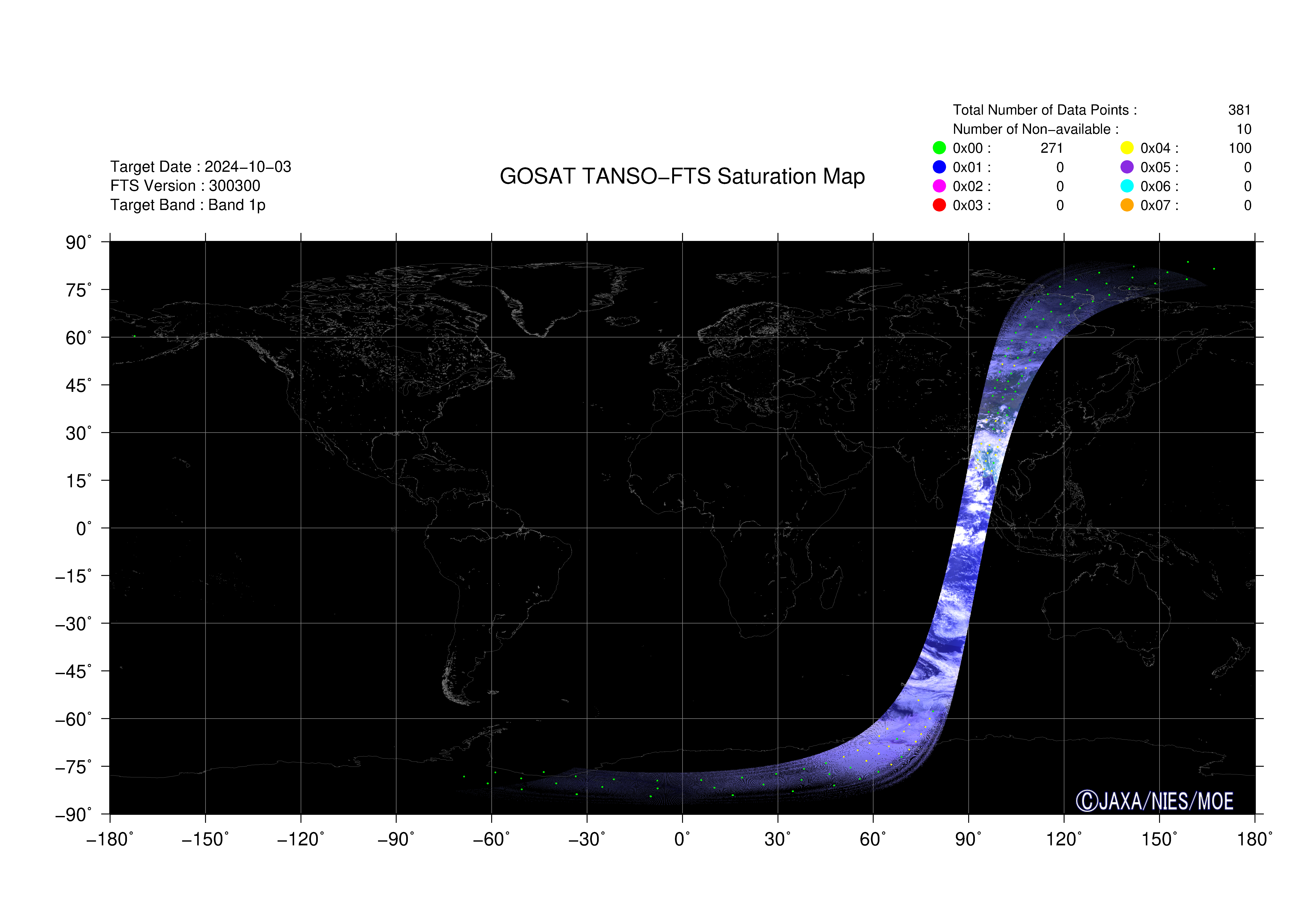Click the cyan 0x06 legend dot
This screenshot has height=924, width=1308.
[1127, 186]
